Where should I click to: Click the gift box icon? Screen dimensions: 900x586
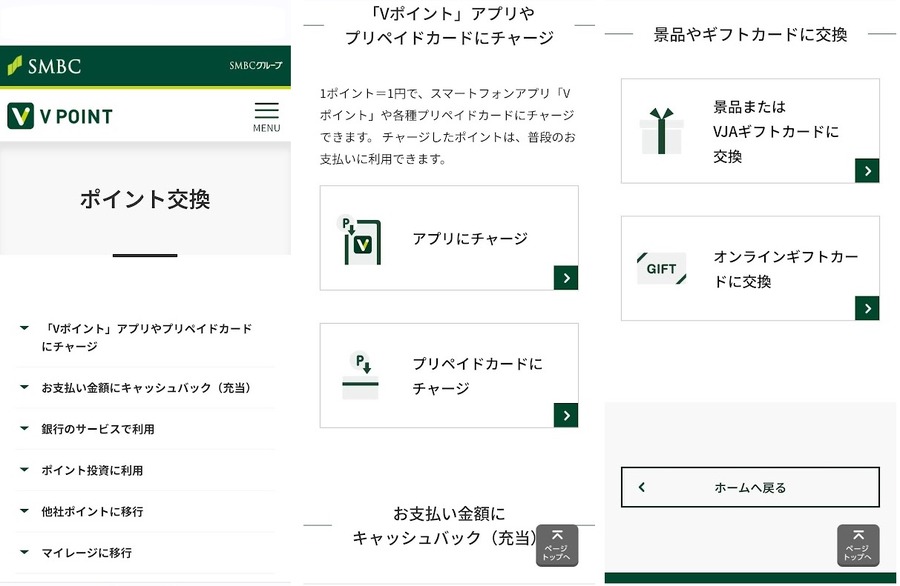[x=662, y=131]
